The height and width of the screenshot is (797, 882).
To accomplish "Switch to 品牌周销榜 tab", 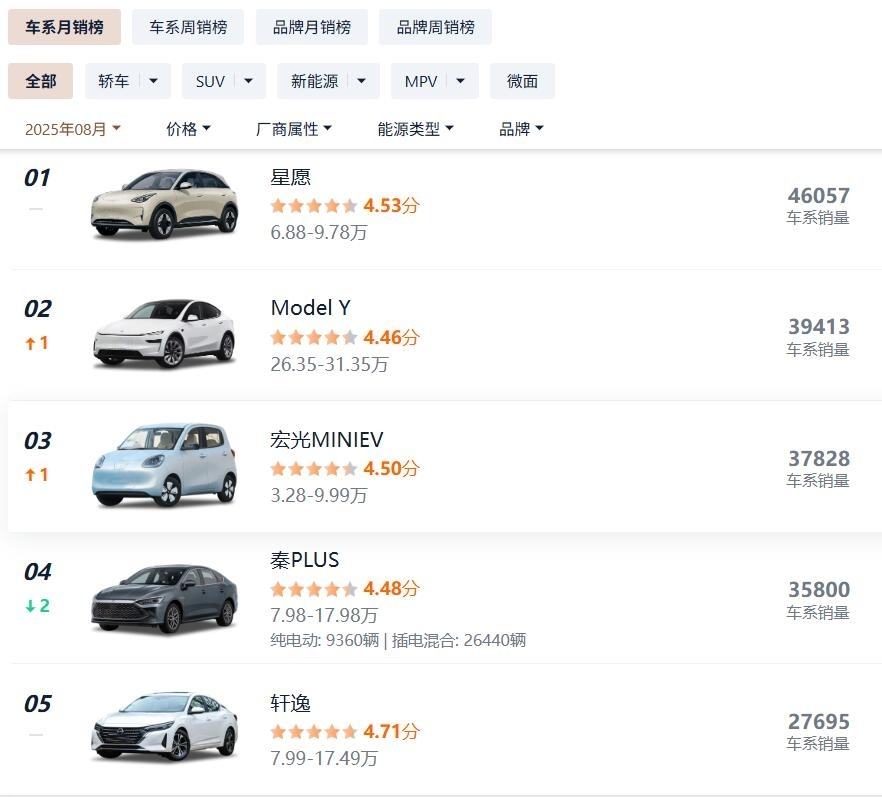I will [x=435, y=27].
